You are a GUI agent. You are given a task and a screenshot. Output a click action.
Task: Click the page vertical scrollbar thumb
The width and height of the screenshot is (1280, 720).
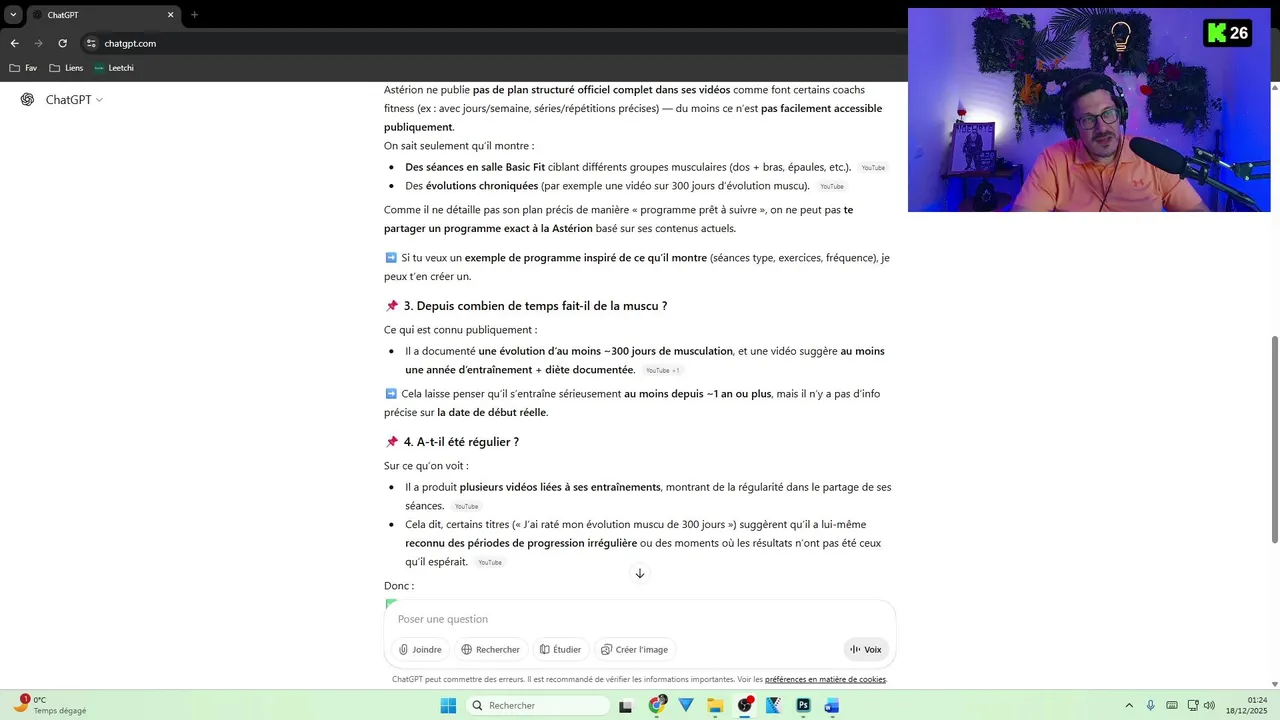coord(1274,440)
